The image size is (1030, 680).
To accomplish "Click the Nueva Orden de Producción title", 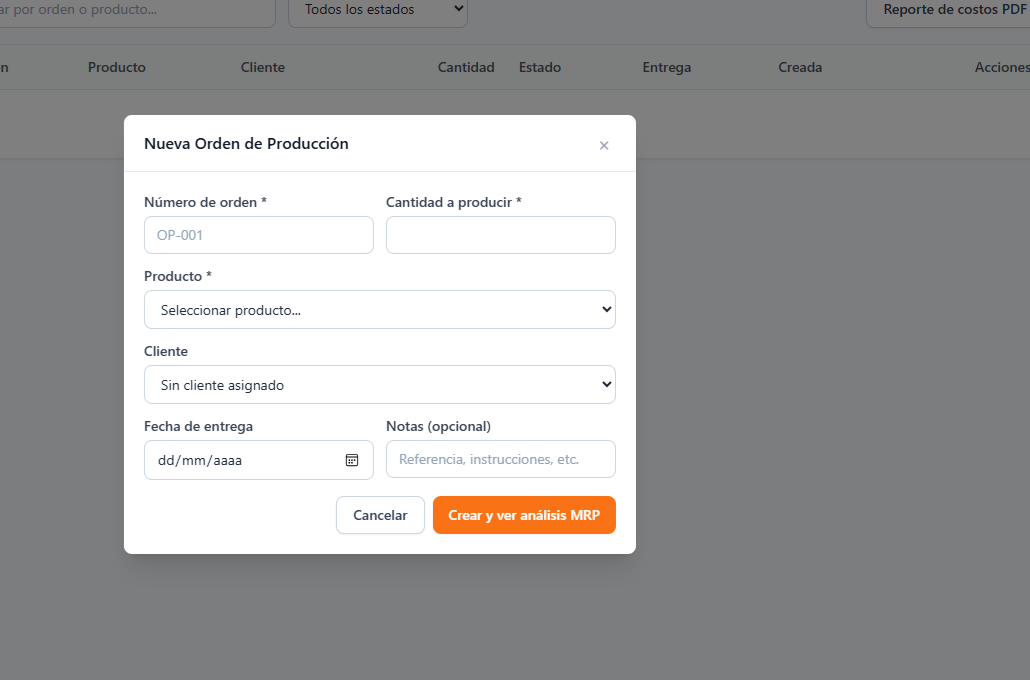I will tap(246, 143).
